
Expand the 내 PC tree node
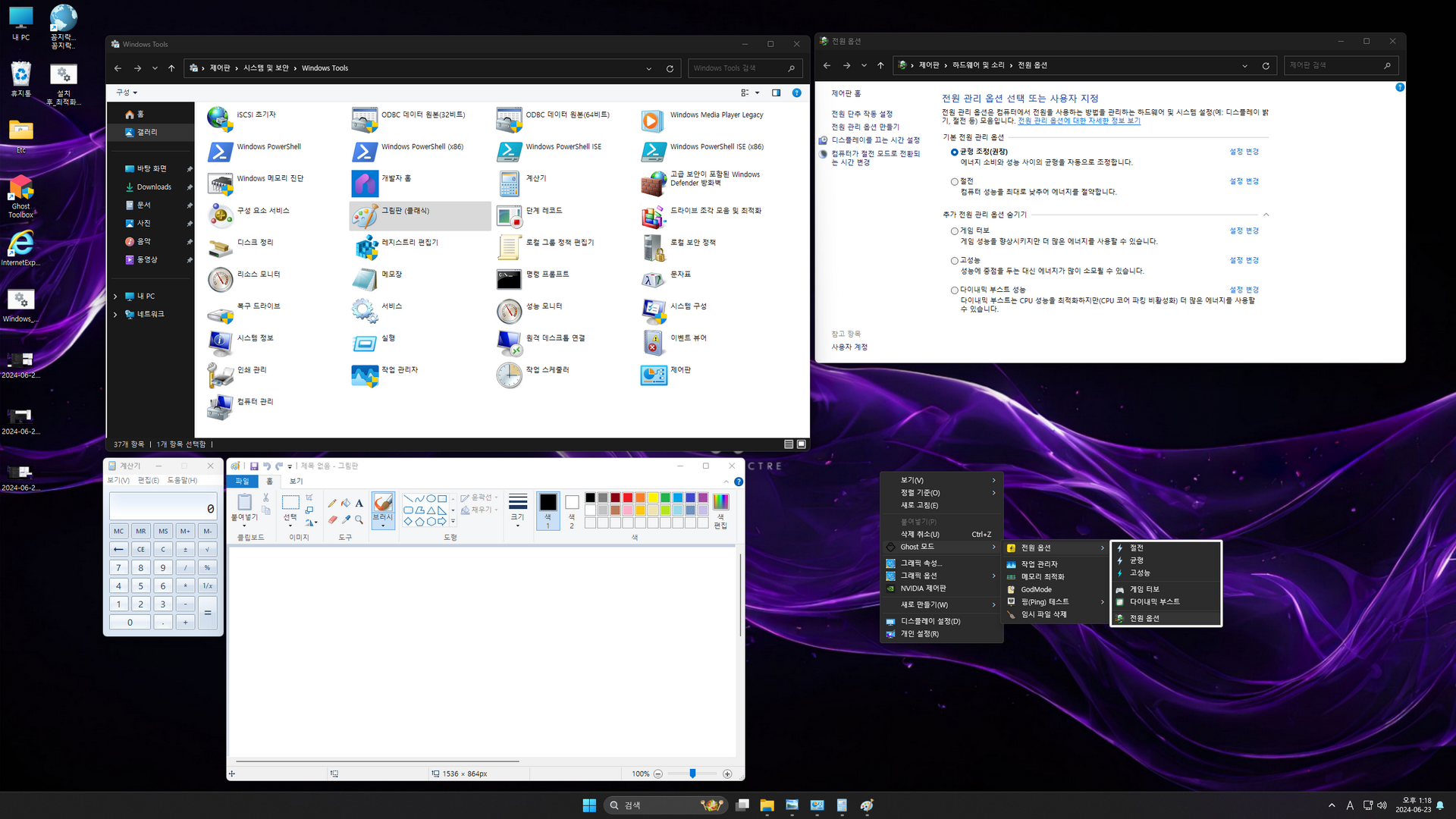(115, 297)
